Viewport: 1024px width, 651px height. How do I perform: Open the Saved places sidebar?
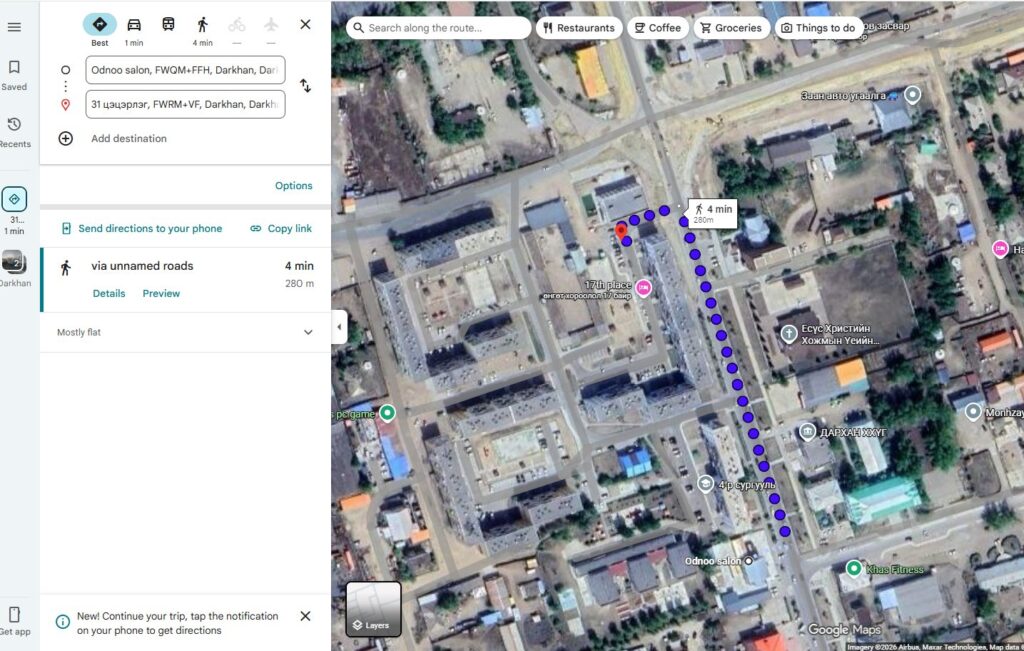pos(14,75)
